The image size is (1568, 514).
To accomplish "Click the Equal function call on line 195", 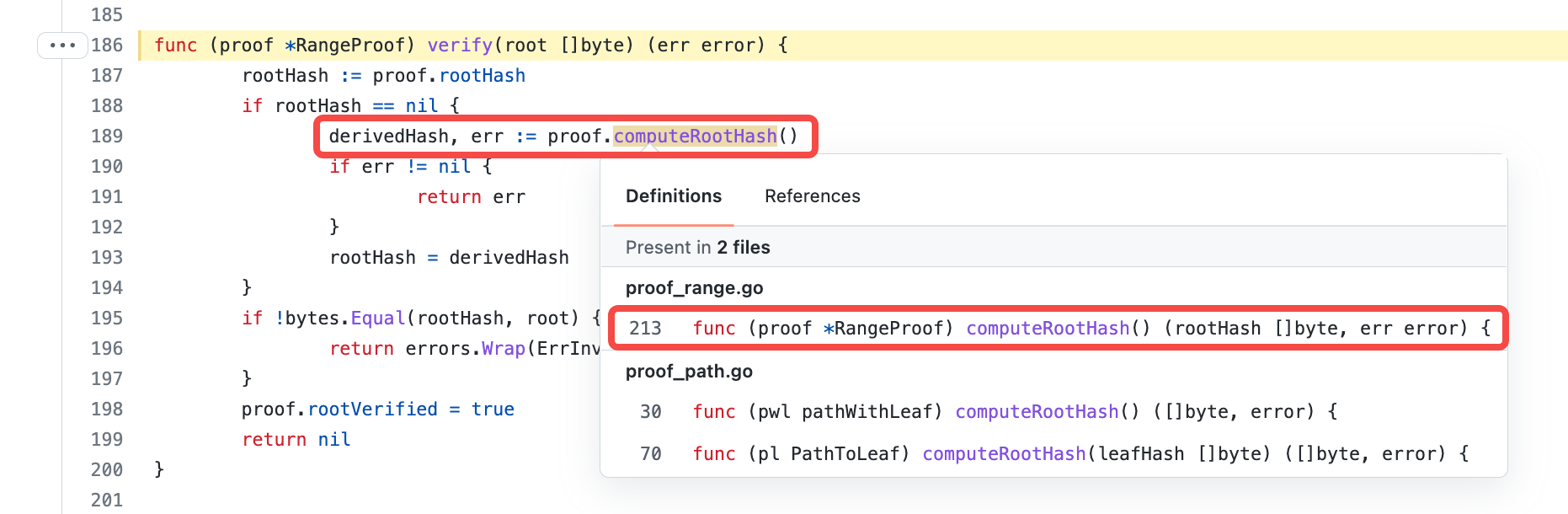I will pos(377,319).
